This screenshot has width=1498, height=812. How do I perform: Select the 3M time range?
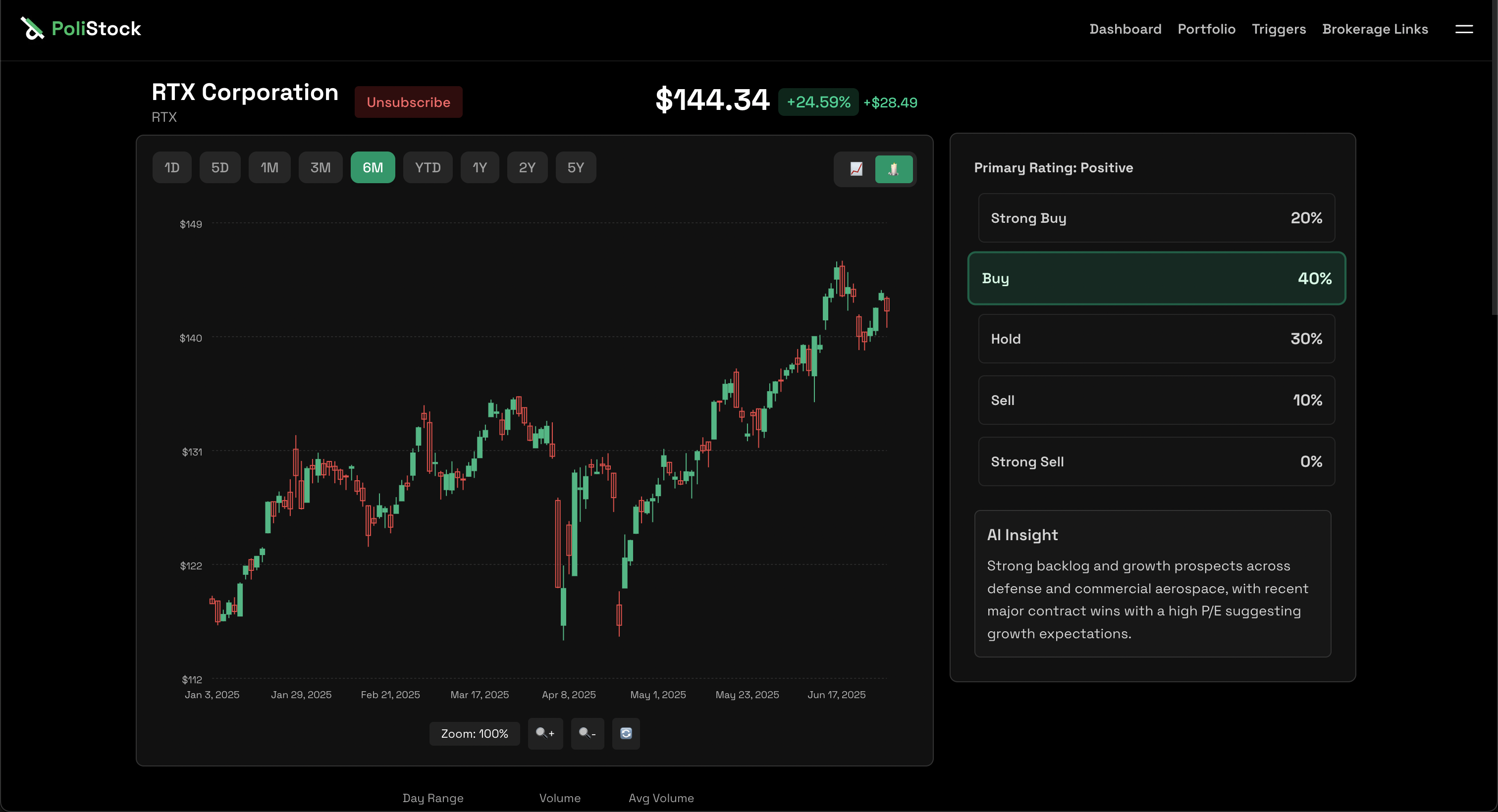(321, 167)
